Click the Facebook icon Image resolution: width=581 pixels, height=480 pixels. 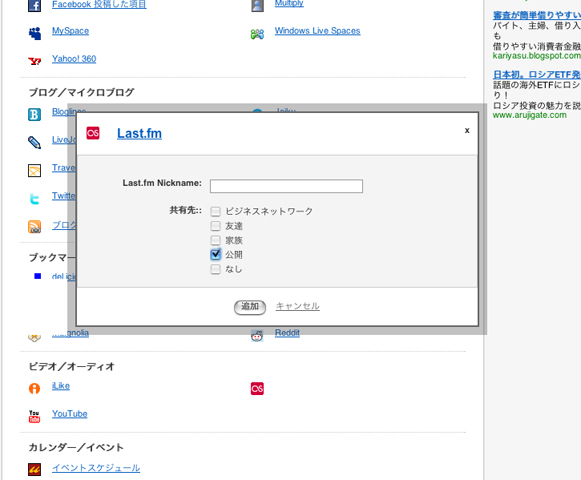[34, 6]
